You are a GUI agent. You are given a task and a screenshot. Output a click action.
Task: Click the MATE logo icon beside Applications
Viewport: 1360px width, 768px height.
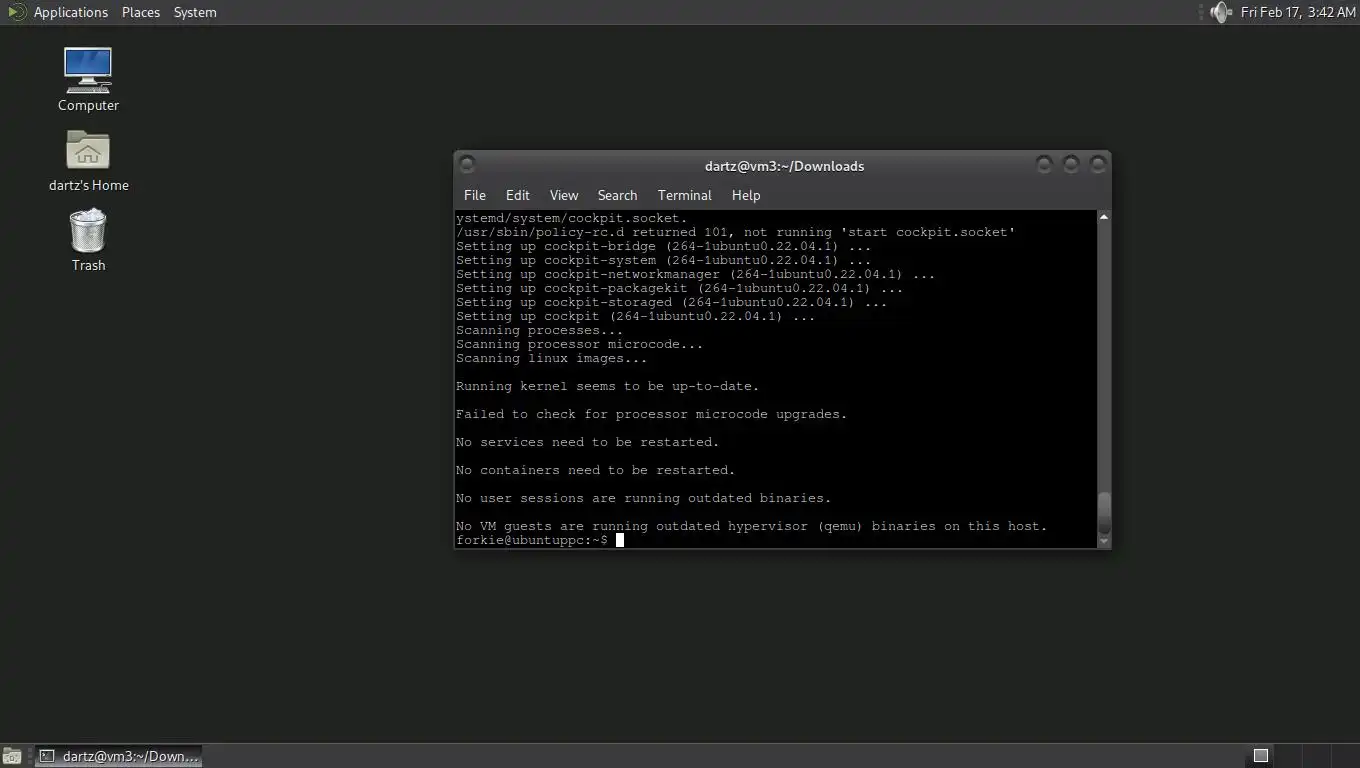(x=16, y=12)
